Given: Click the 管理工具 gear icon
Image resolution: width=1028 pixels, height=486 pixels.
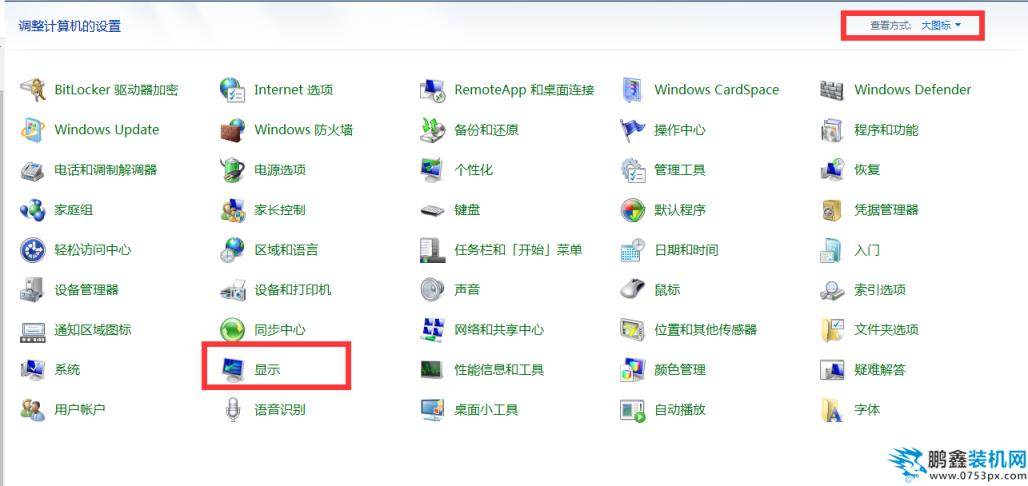Looking at the screenshot, I should pos(632,170).
